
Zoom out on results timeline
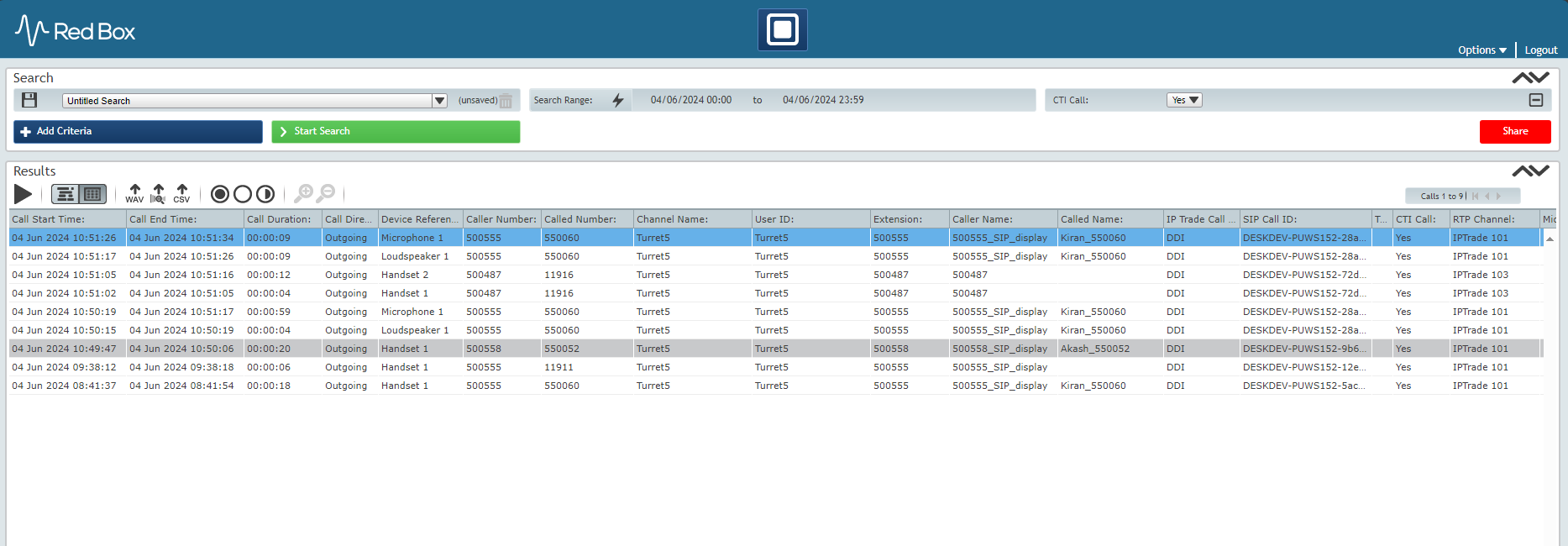(326, 194)
